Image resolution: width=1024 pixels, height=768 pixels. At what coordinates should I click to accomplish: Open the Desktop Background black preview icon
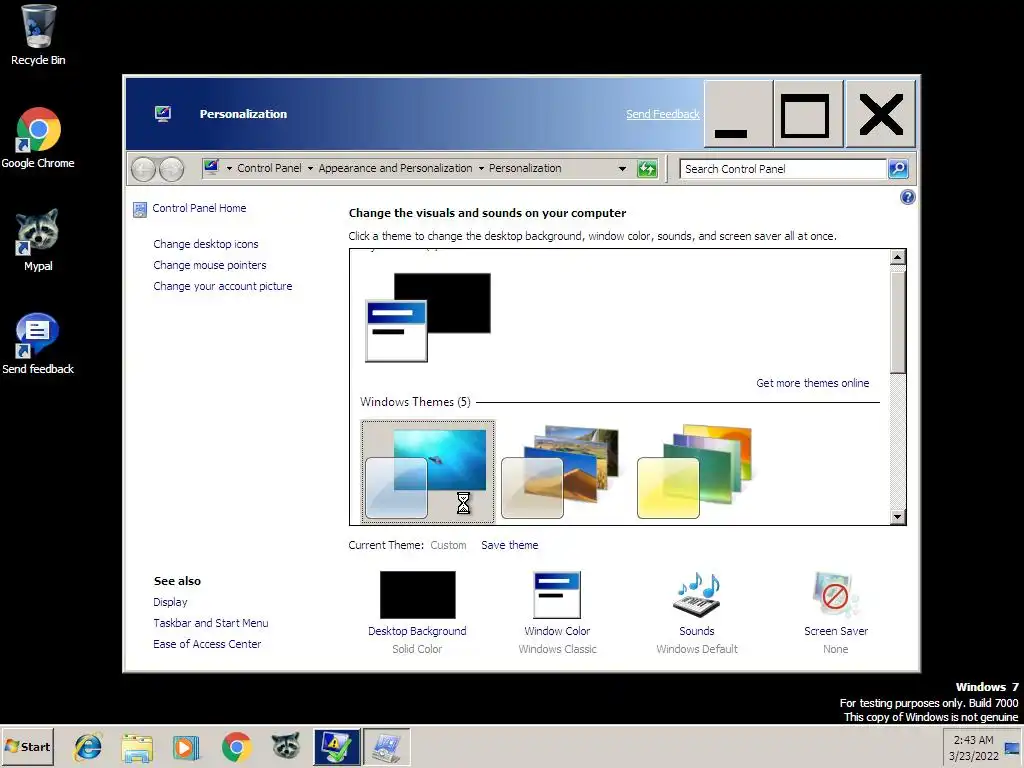417,595
